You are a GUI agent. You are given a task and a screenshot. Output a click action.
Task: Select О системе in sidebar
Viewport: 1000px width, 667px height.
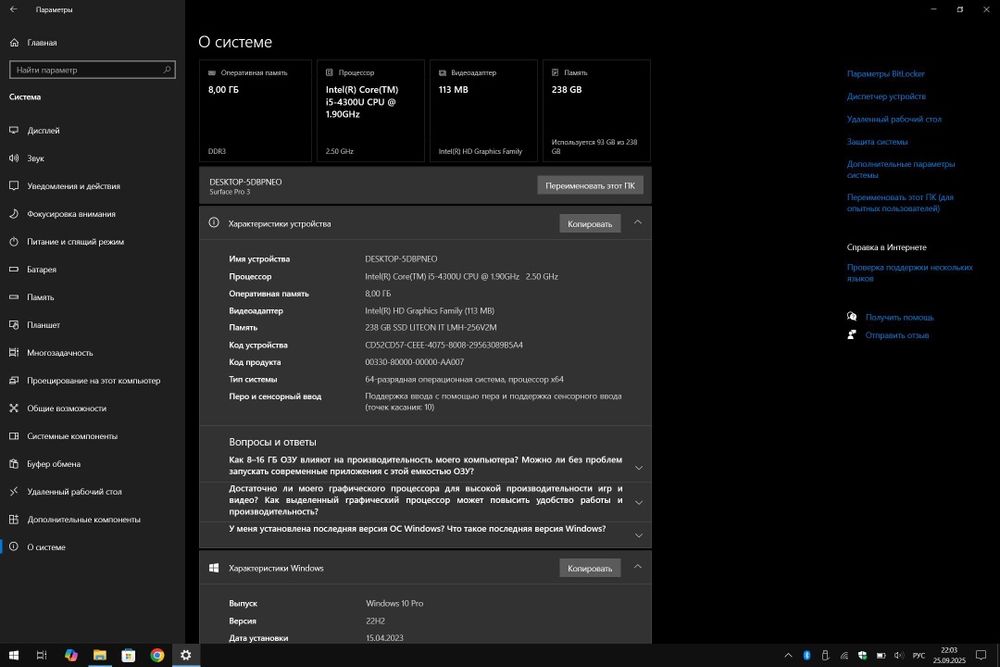pos(46,547)
